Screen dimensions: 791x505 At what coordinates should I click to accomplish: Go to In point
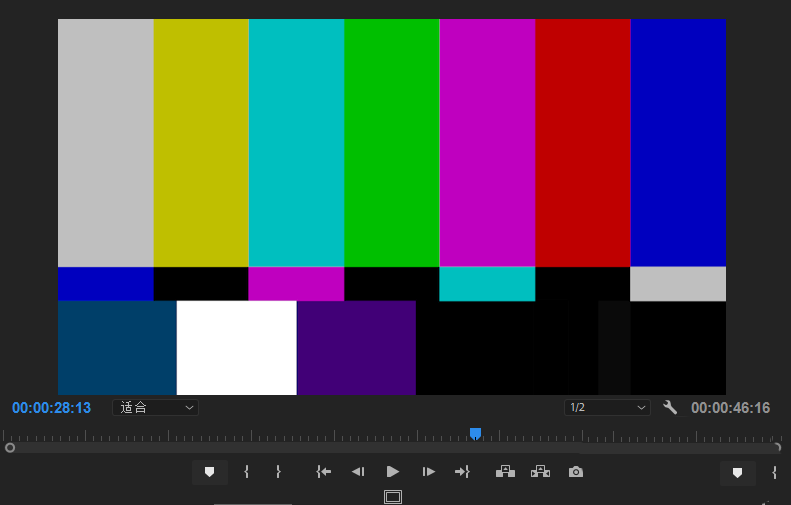(x=323, y=472)
